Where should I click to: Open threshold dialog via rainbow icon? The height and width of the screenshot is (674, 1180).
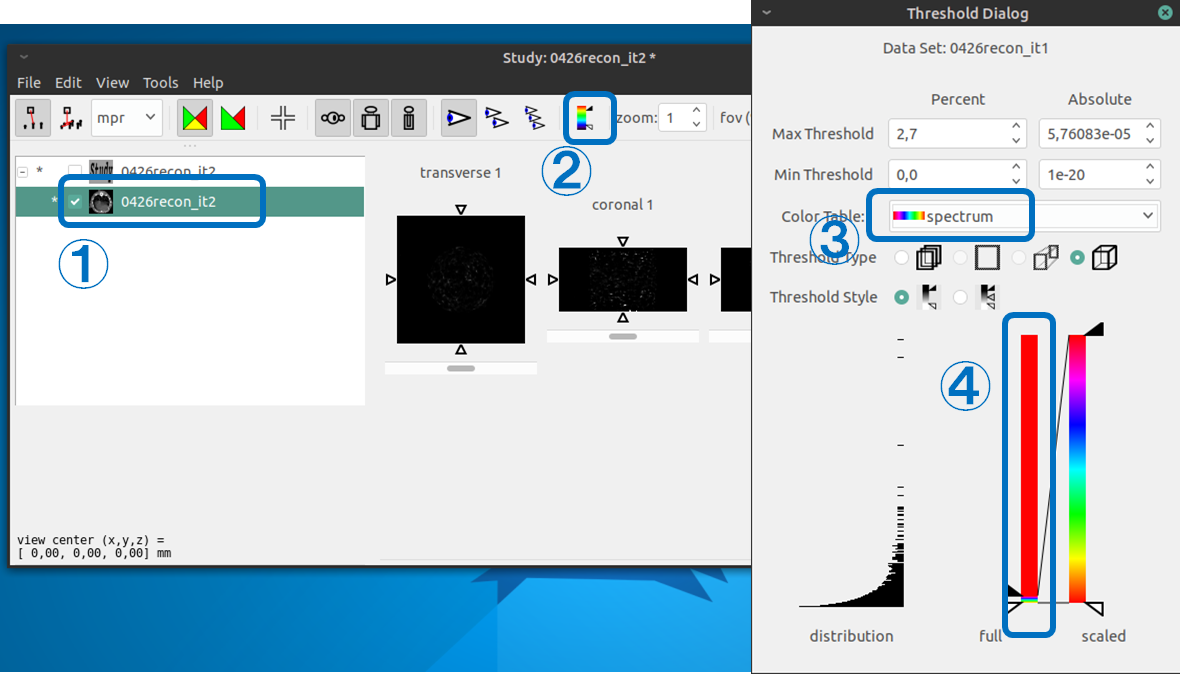point(585,118)
